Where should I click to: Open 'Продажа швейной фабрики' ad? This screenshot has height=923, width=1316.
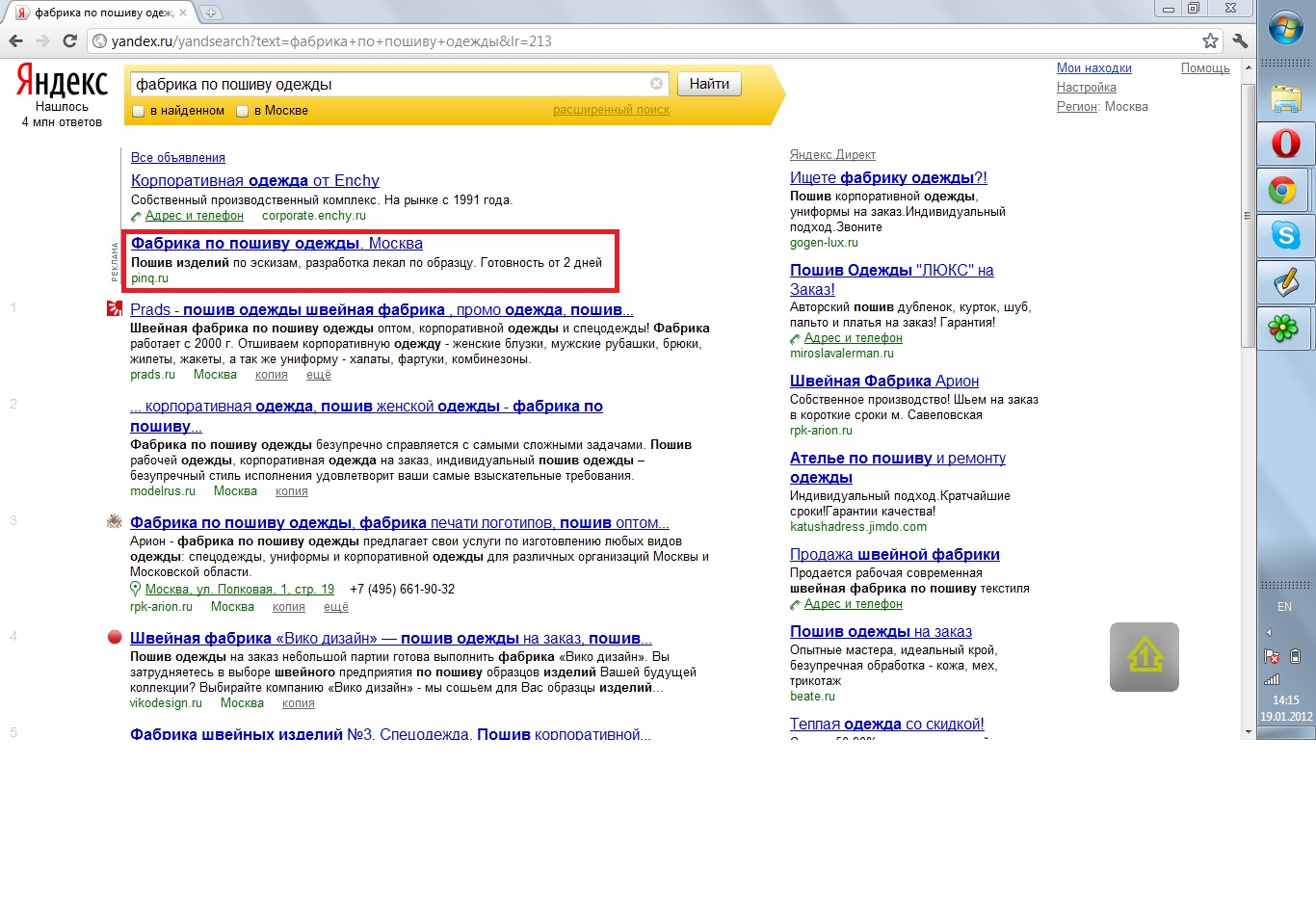[x=895, y=555]
